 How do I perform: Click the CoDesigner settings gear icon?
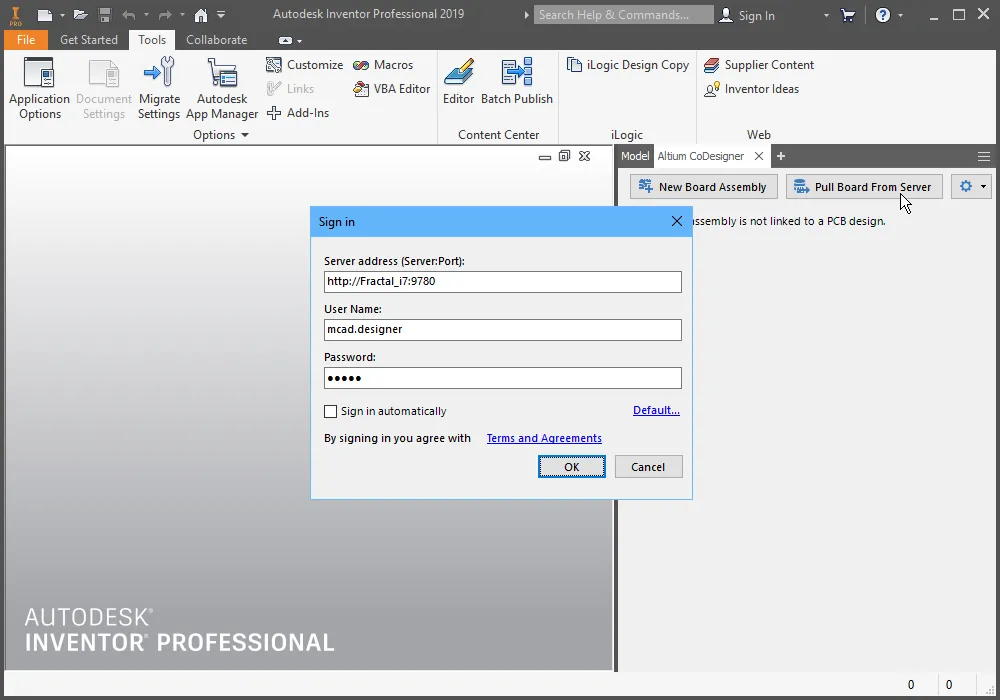click(x=966, y=186)
